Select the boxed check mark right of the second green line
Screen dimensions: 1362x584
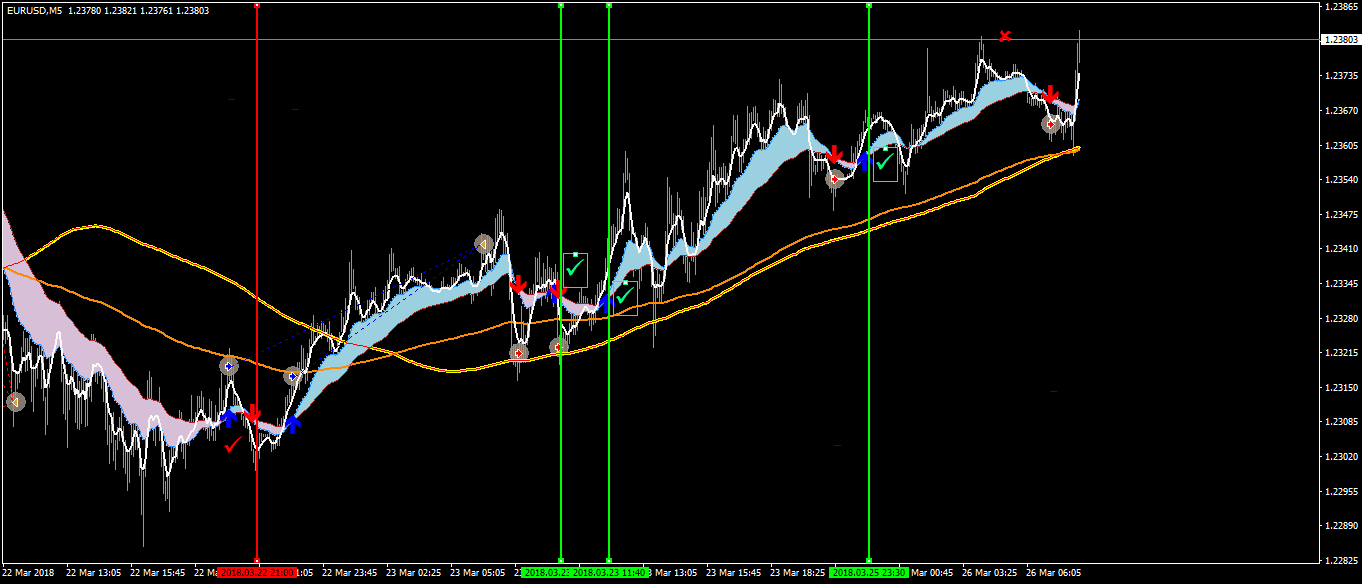click(625, 297)
